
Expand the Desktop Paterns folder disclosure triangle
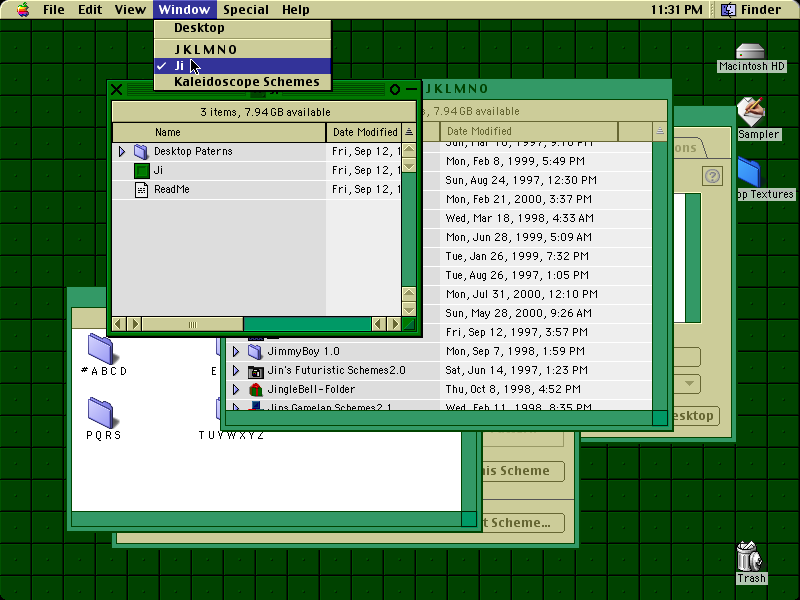121,152
